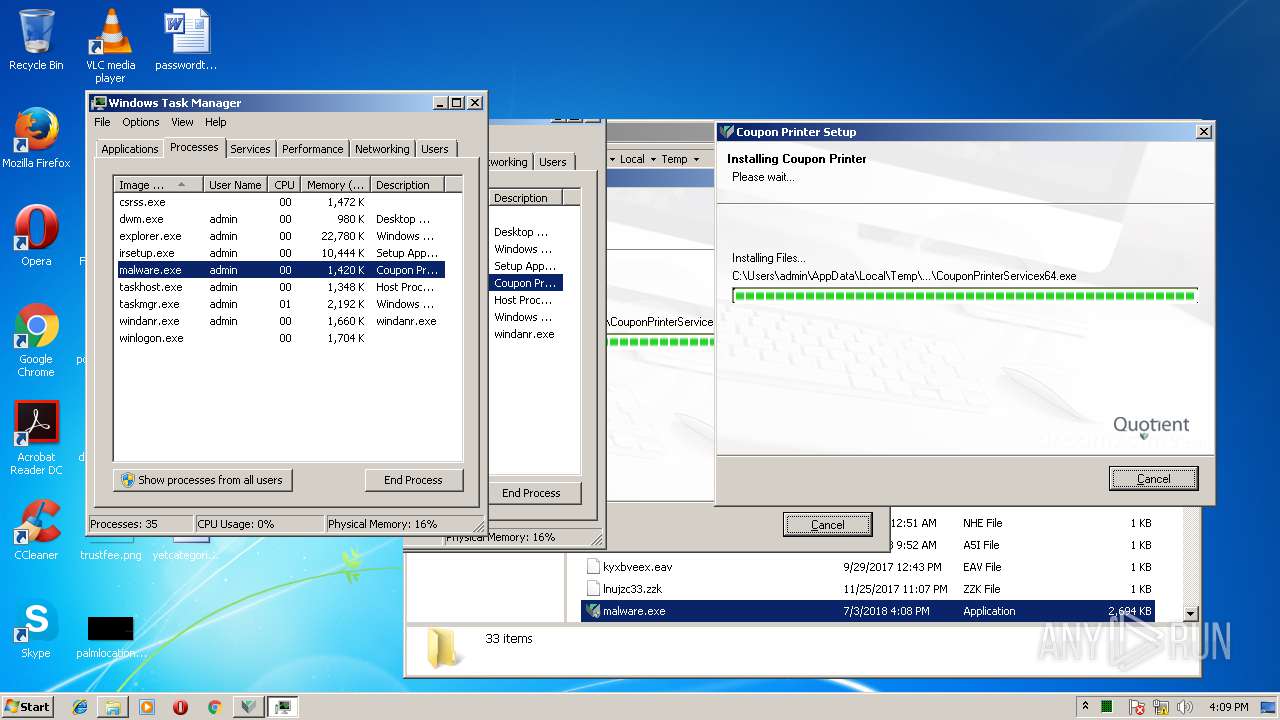Sort by Memory column header
1280x720 pixels.
coord(336,185)
